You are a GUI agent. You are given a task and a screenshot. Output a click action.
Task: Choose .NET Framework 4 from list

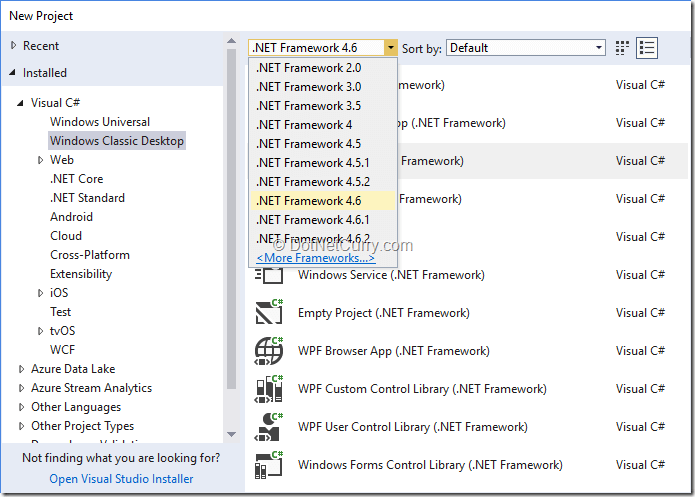coord(323,125)
